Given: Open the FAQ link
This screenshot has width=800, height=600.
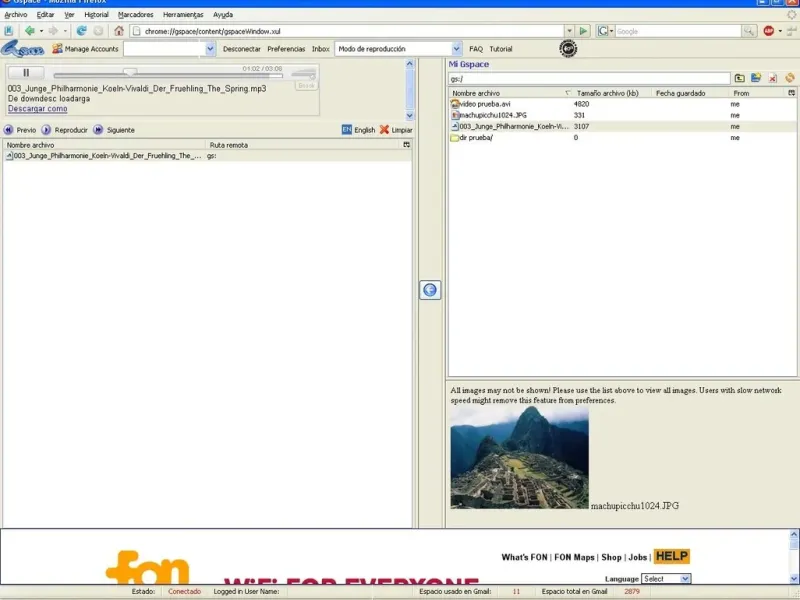Looking at the screenshot, I should pyautogui.click(x=476, y=49).
